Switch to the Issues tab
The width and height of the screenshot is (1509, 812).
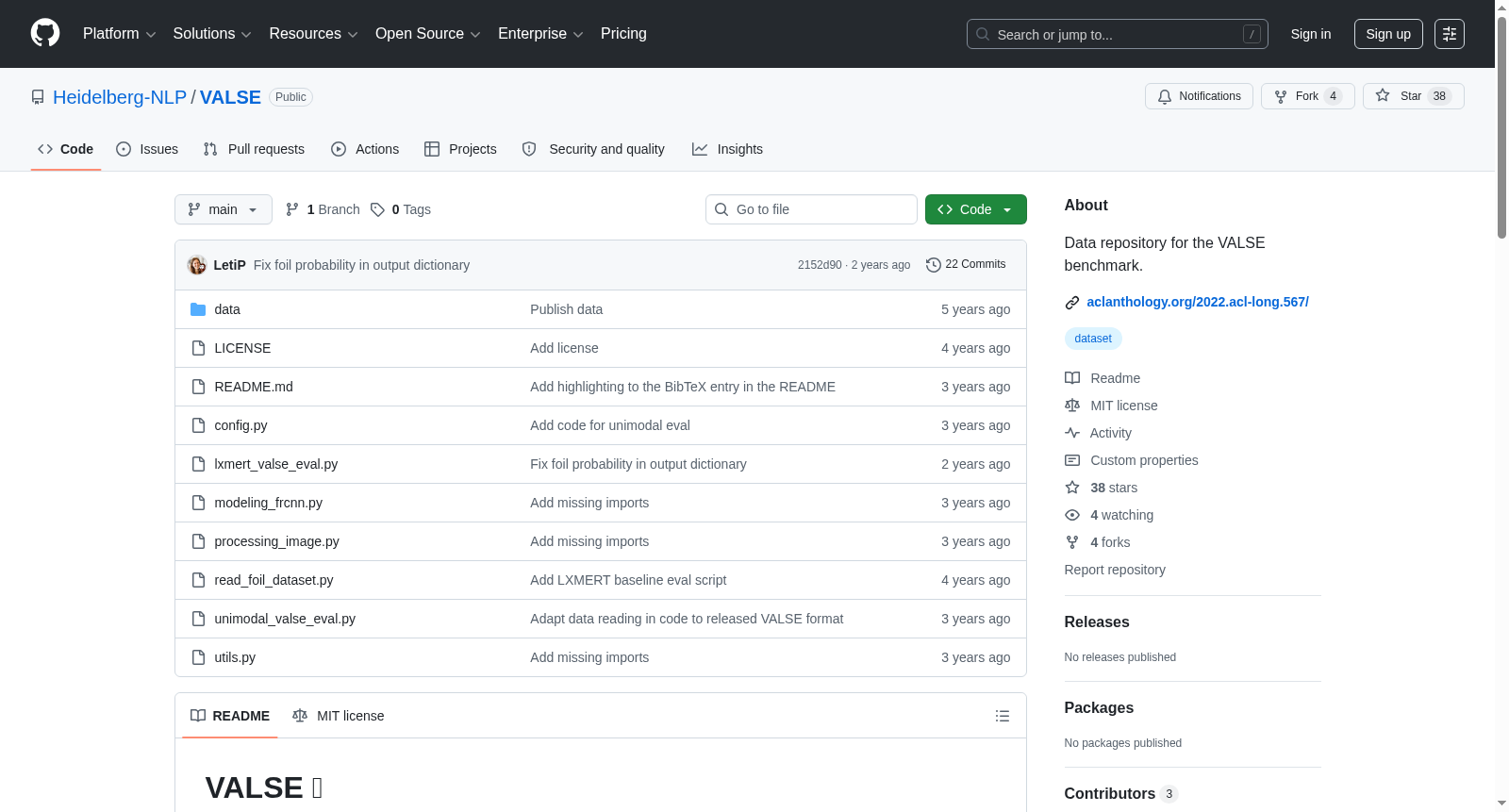pyautogui.click(x=147, y=149)
